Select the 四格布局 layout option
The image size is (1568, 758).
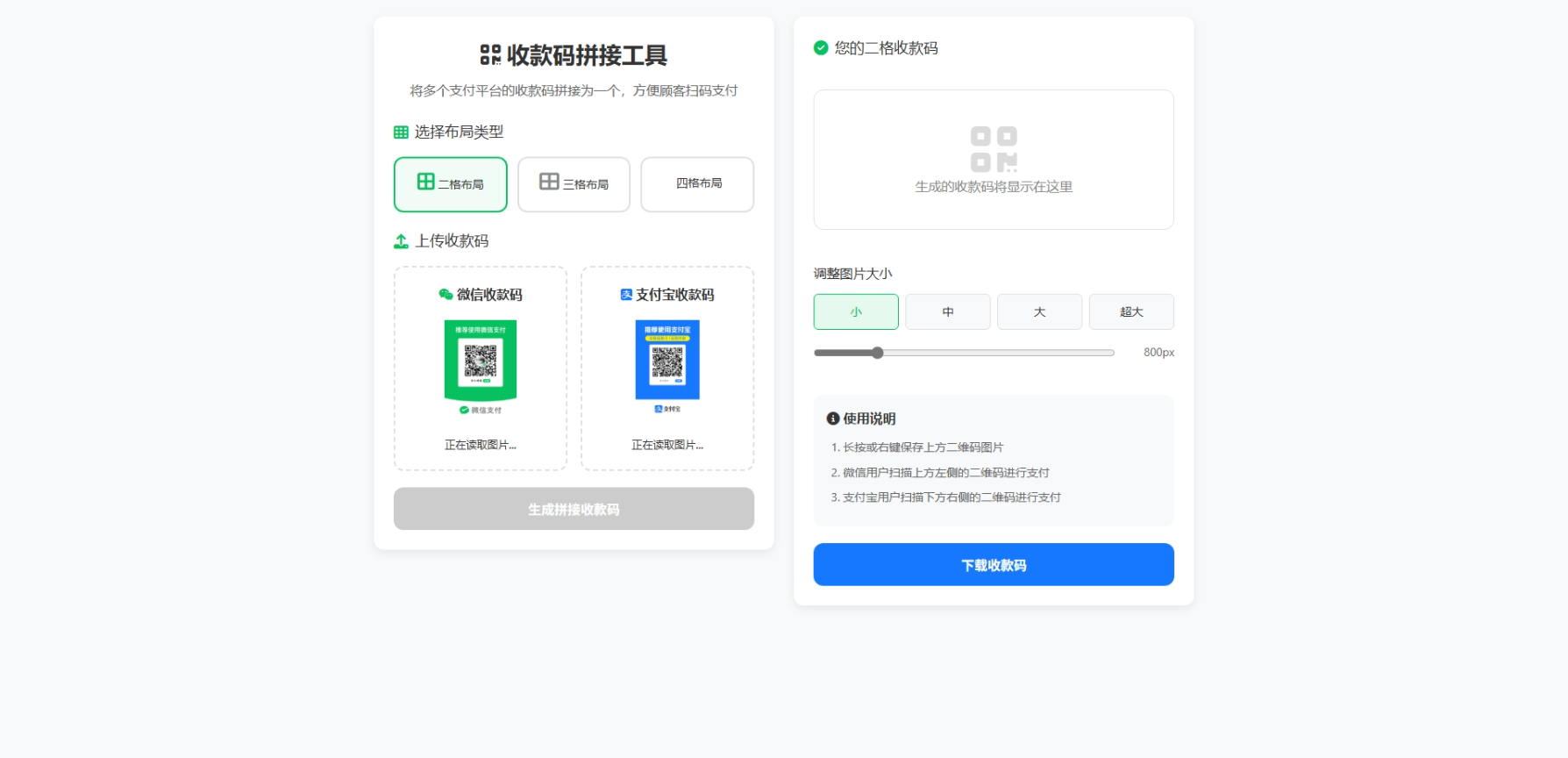697,184
